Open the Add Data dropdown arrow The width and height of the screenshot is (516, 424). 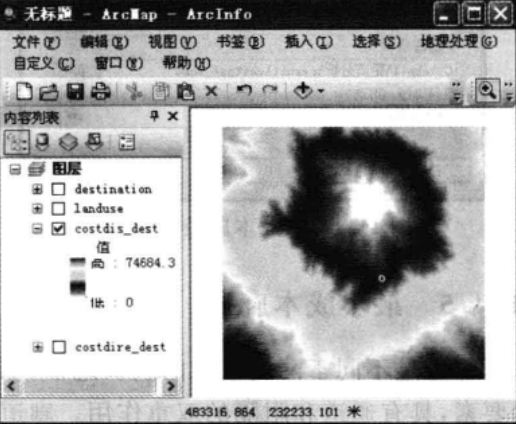(x=321, y=91)
